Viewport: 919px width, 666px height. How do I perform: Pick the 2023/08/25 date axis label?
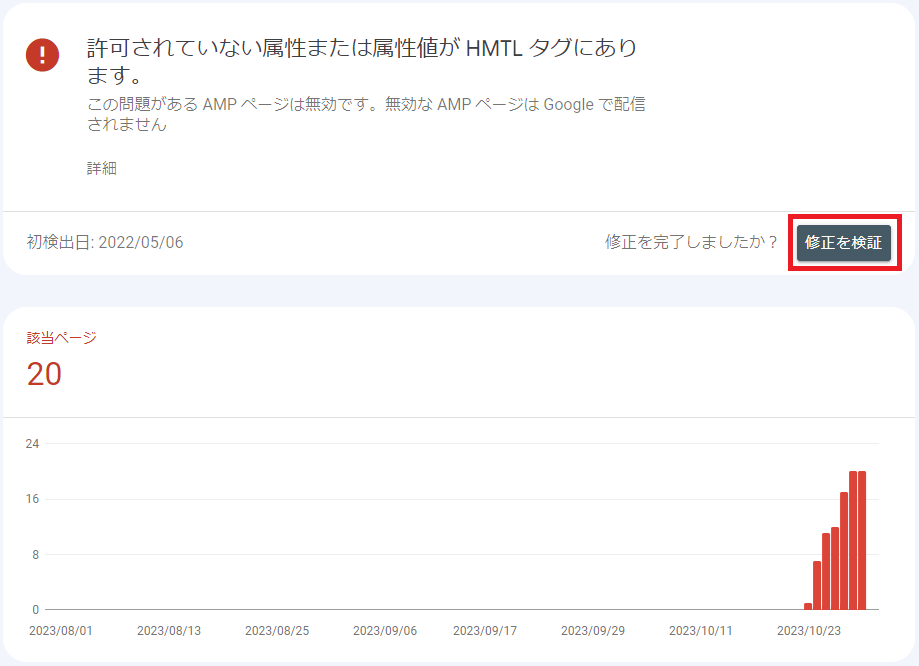click(276, 631)
